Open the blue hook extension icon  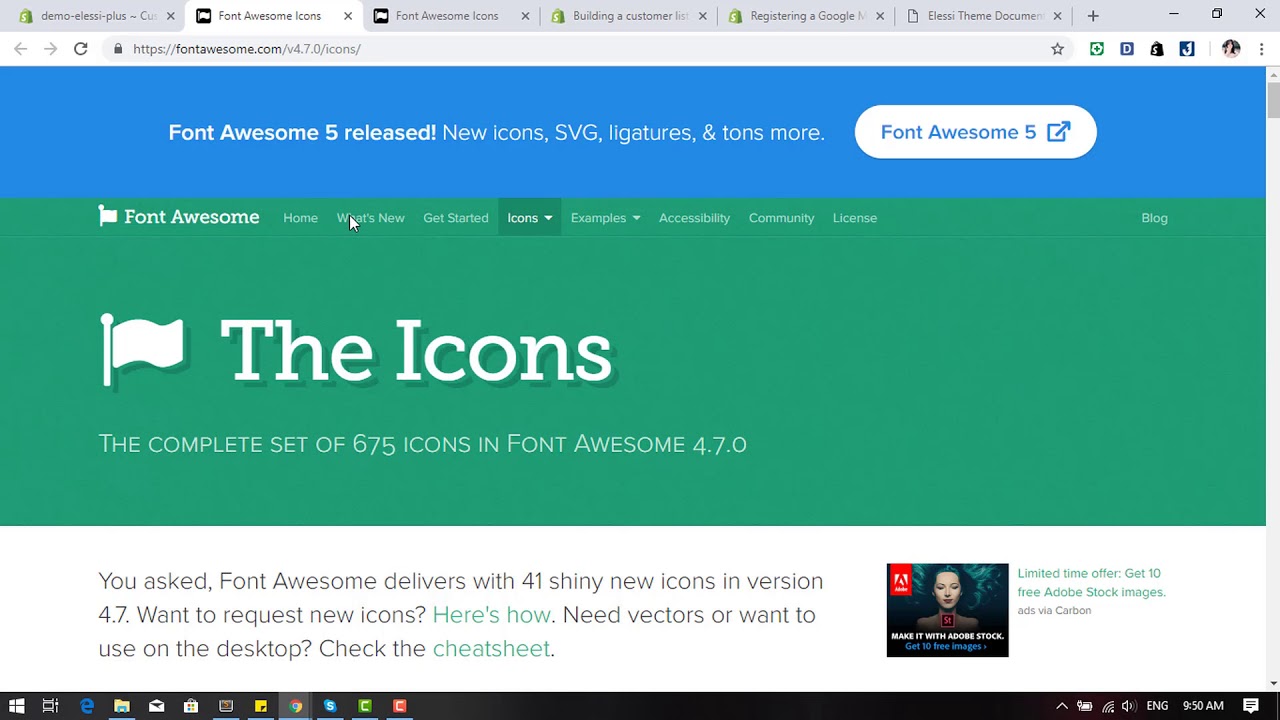(1187, 49)
